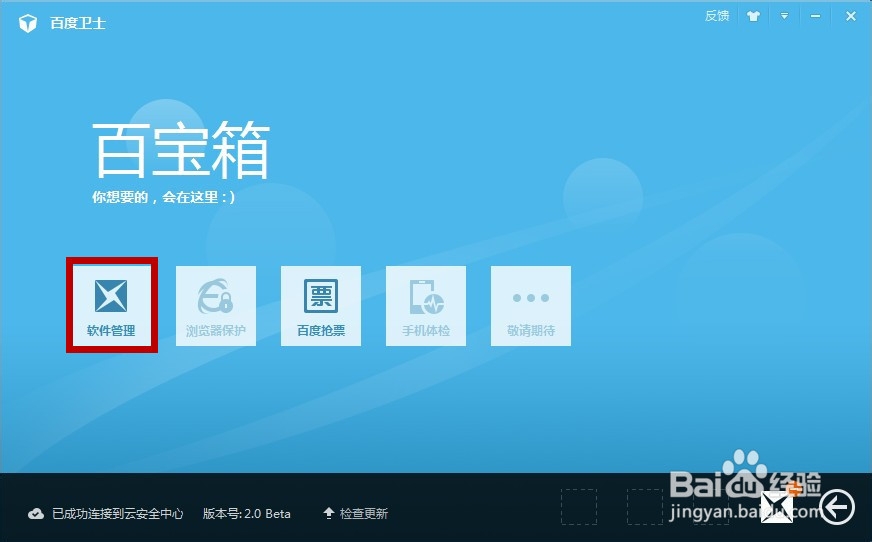
Task: Close the 百度卫士 window
Action: click(x=851, y=16)
